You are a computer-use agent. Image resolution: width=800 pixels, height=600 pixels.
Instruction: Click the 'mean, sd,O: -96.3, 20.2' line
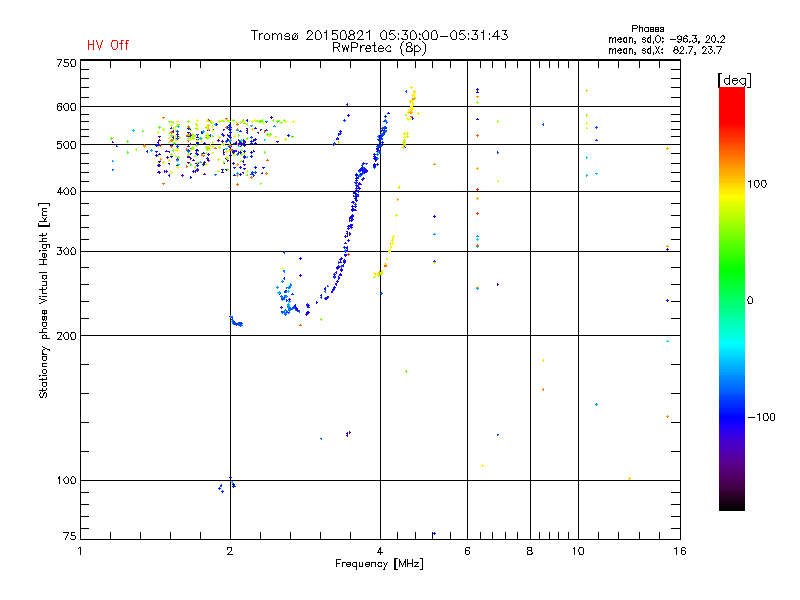tap(666, 39)
